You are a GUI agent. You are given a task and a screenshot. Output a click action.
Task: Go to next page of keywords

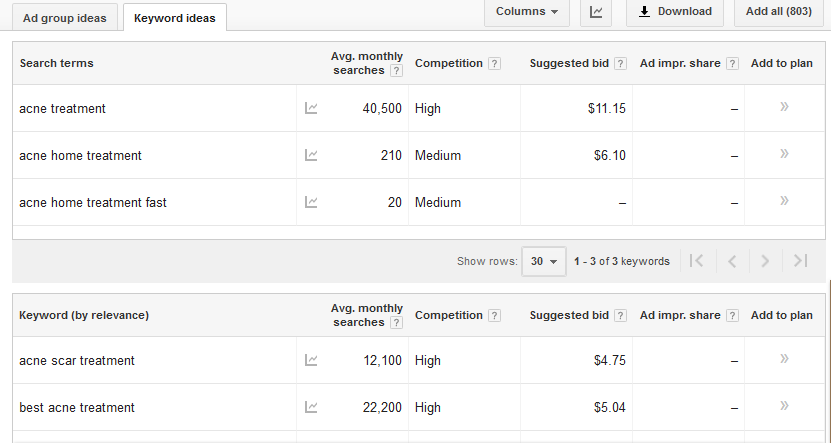point(765,261)
